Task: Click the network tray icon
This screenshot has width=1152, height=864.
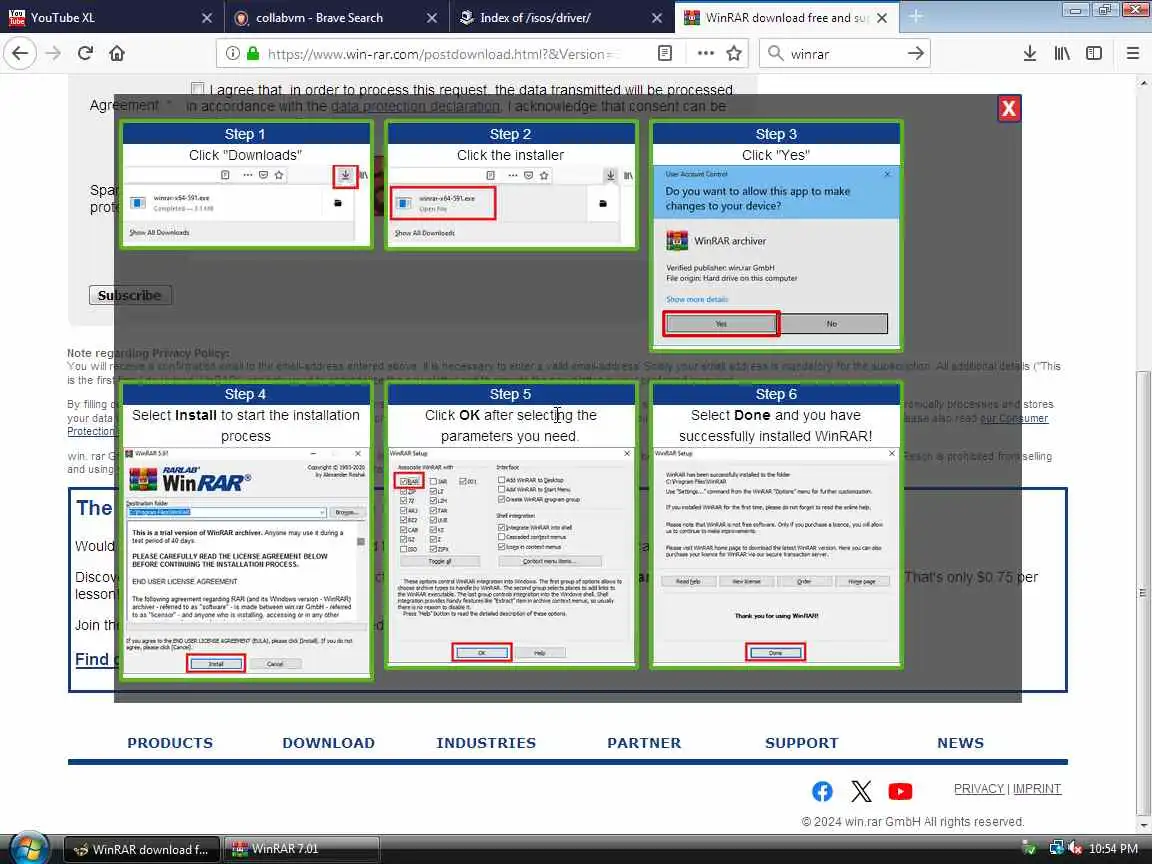Action: click(1056, 849)
